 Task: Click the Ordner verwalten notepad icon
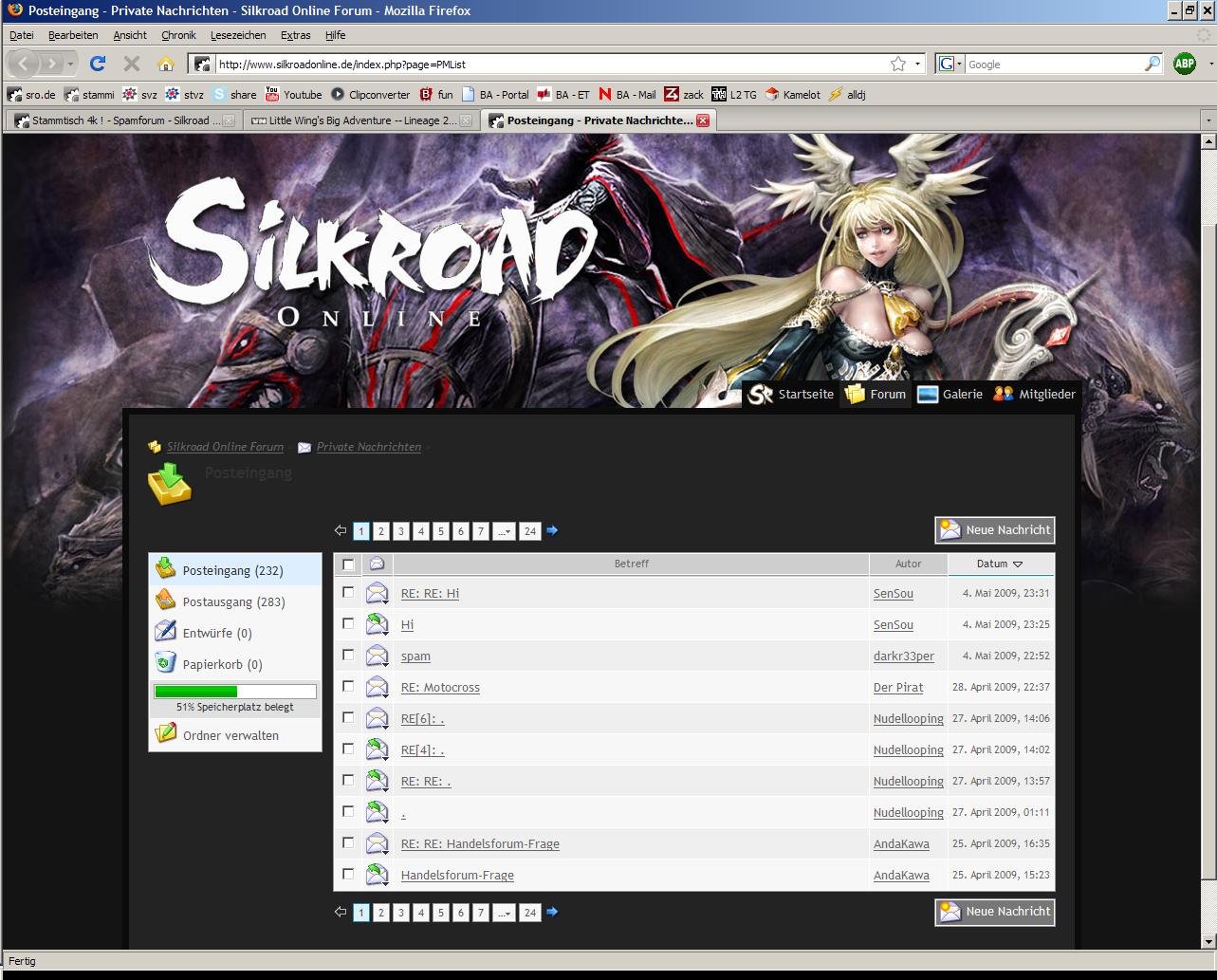point(166,733)
